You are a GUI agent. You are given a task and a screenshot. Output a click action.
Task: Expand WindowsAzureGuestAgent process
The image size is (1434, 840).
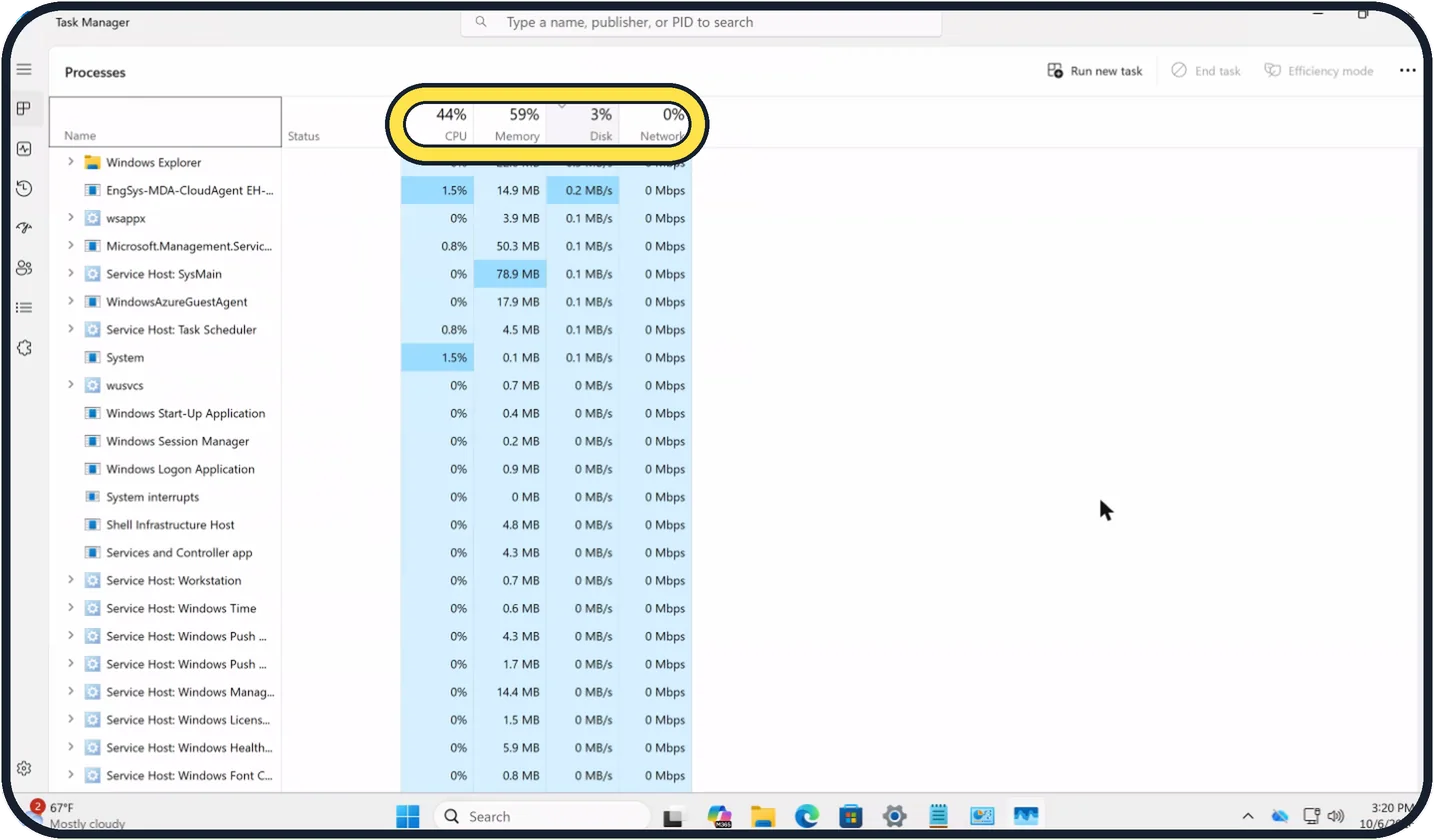click(x=70, y=302)
